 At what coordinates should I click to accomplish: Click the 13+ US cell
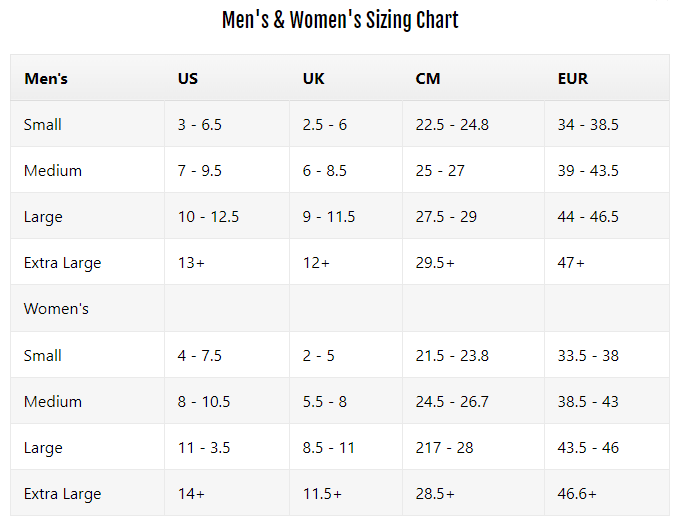[x=192, y=263]
